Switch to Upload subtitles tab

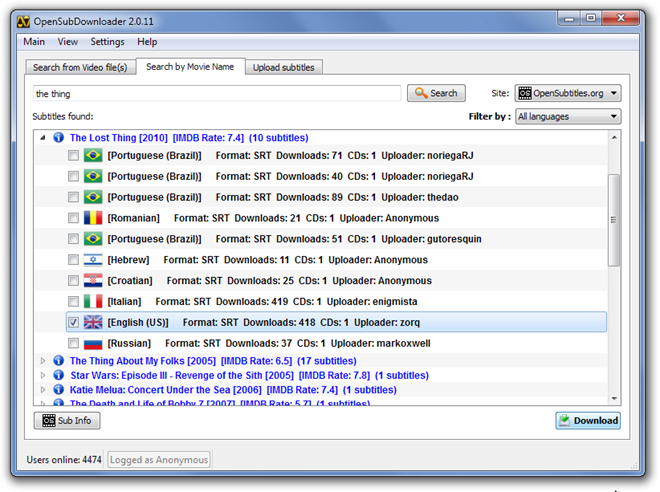point(284,67)
